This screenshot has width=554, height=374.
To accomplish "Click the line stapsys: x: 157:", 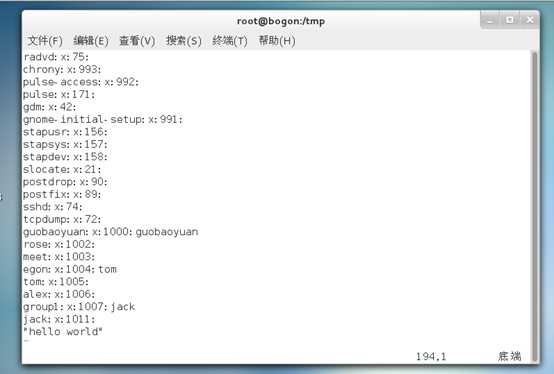I will click(x=65, y=144).
